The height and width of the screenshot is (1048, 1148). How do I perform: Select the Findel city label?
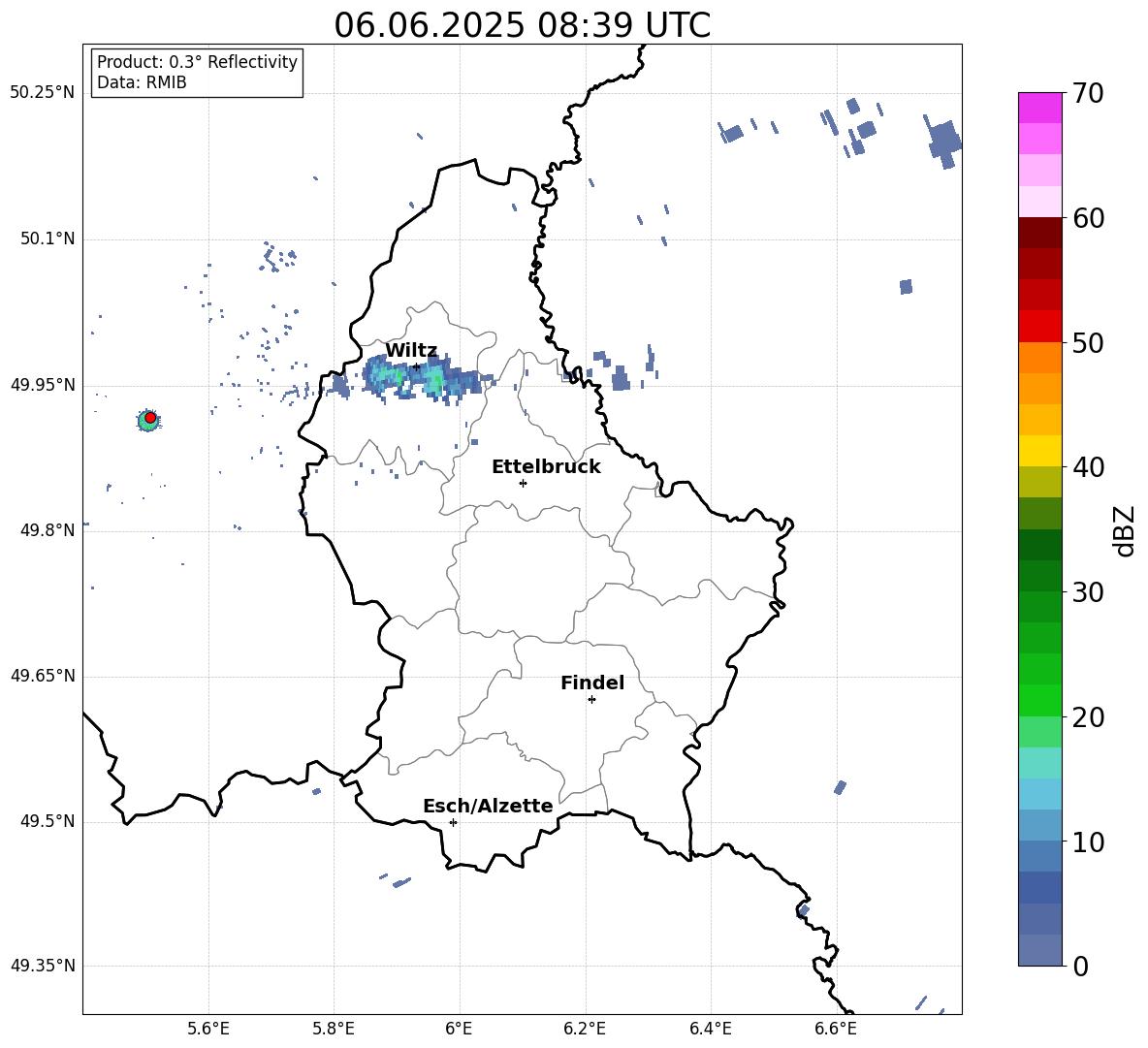[x=592, y=683]
